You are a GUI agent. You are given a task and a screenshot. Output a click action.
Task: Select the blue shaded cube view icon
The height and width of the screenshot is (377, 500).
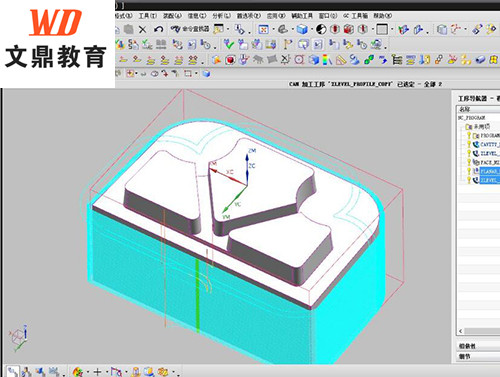pyautogui.click(x=302, y=29)
